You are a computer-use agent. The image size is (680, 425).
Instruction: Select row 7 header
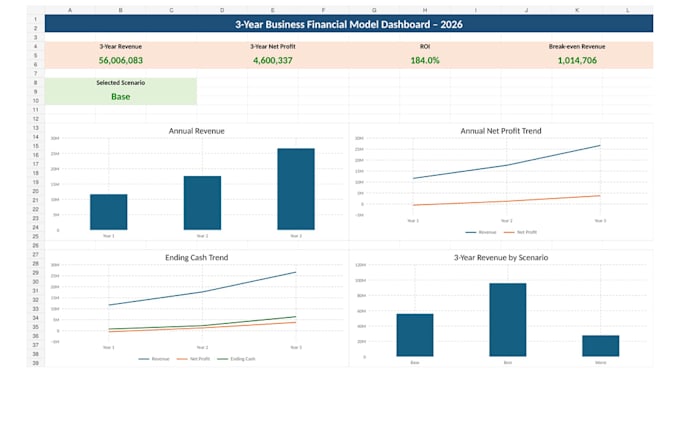36,74
